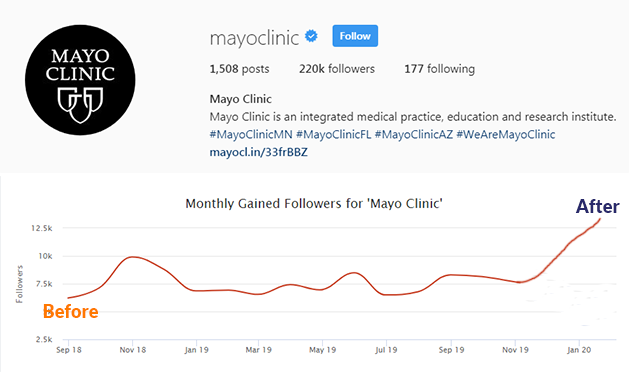Screen dimensions: 629x381
Task: Visit the mayocl.in/33frBBZ bio link
Action: 258,152
